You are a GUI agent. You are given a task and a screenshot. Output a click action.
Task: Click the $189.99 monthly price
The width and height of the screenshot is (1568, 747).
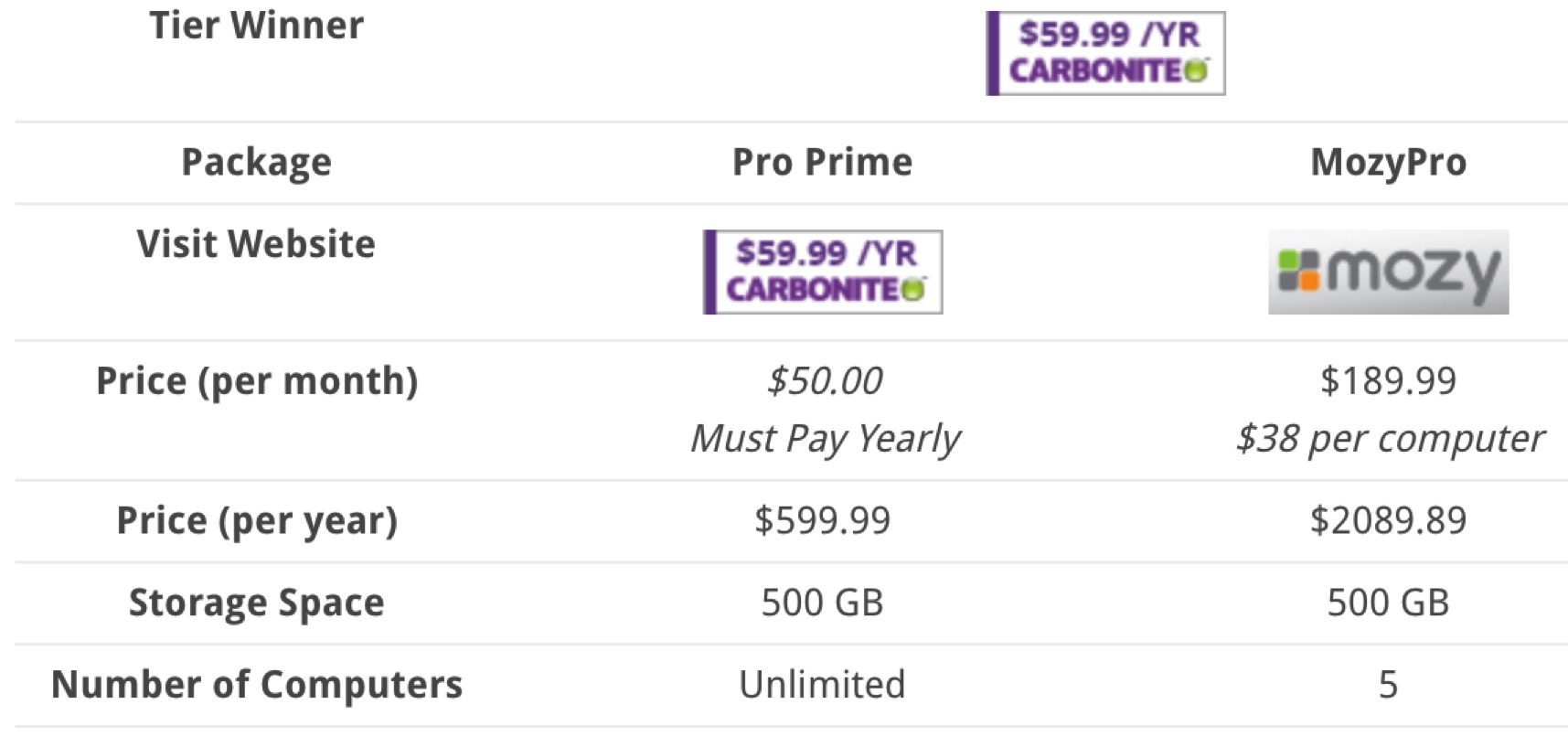(x=1388, y=380)
